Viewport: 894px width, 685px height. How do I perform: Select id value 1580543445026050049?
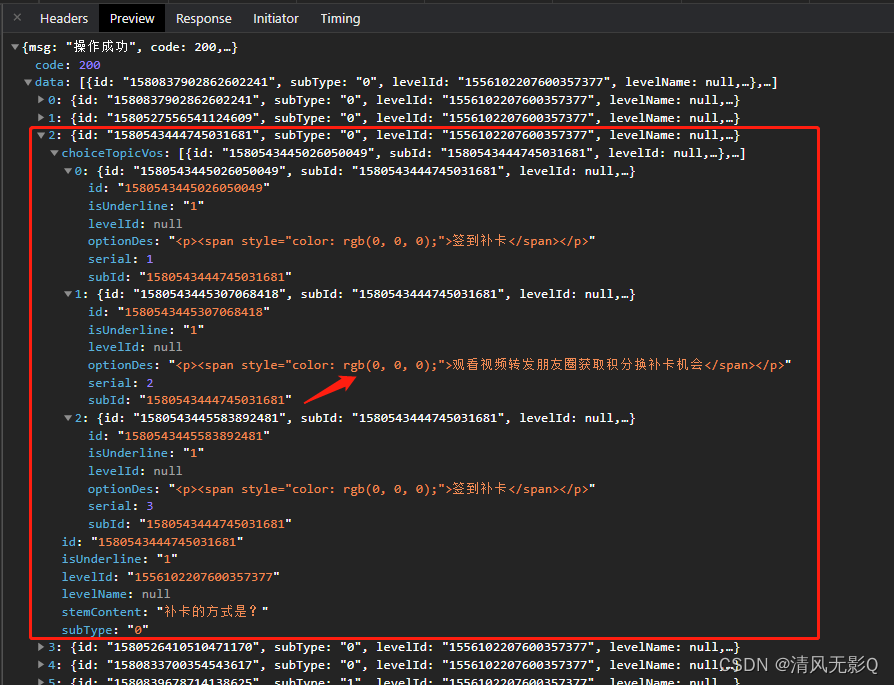coord(193,188)
